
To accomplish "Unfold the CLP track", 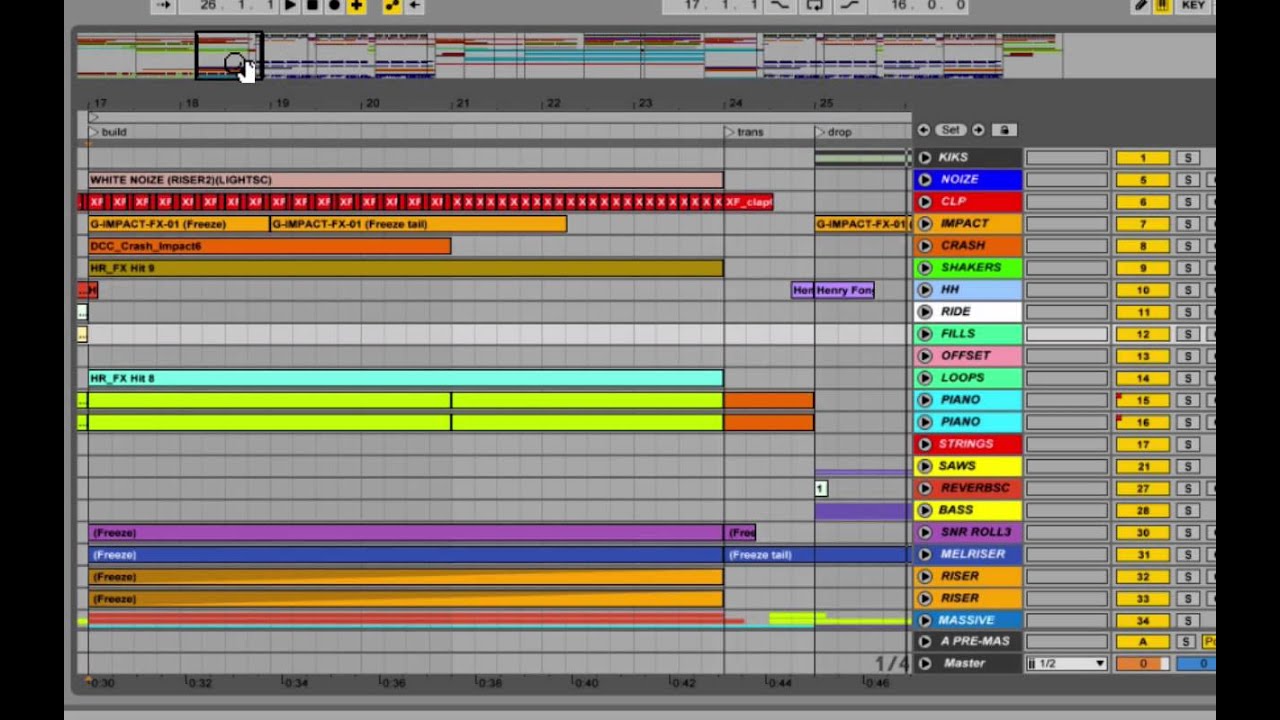I will (x=925, y=201).
